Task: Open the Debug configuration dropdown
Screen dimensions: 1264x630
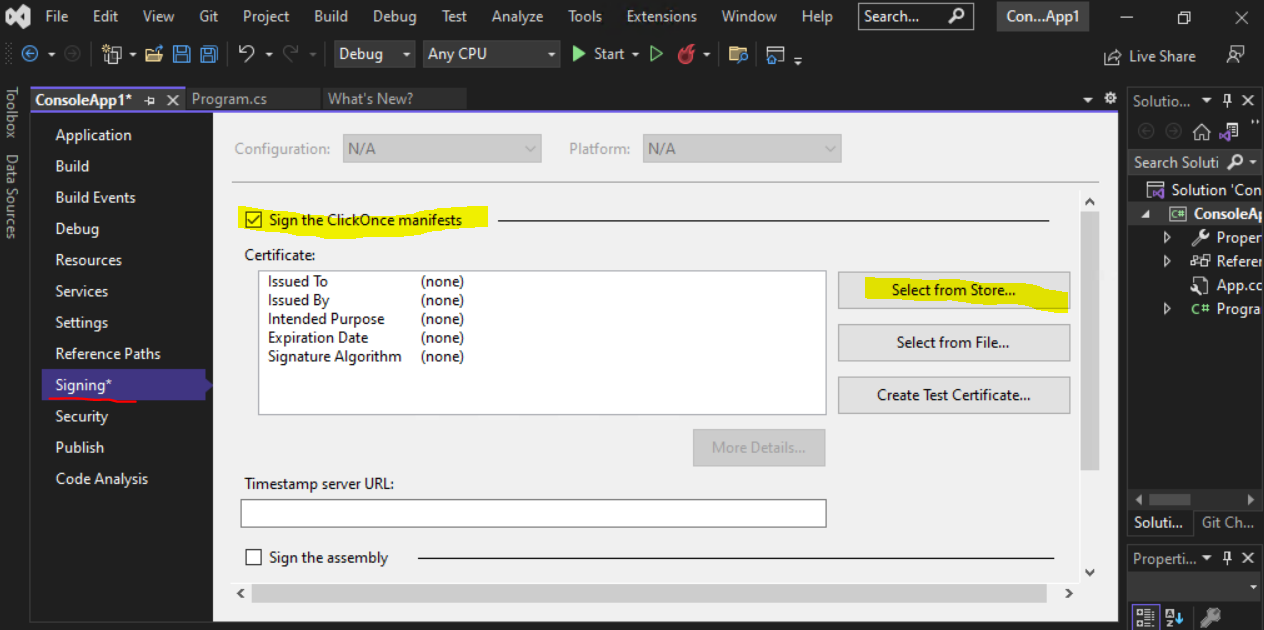Action: coord(374,54)
